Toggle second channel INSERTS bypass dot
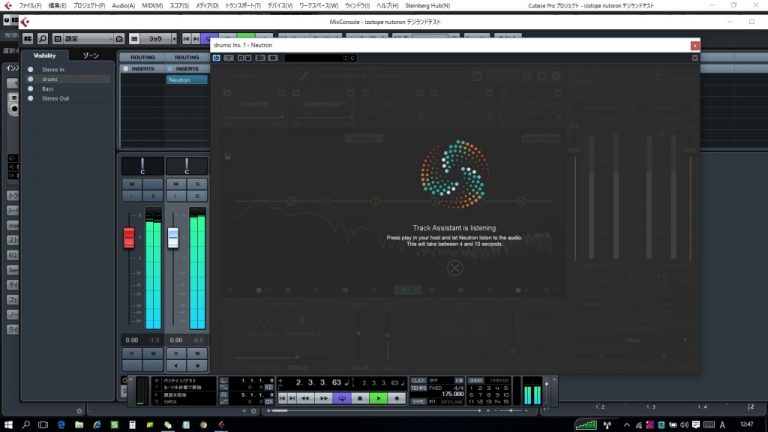 [169, 69]
